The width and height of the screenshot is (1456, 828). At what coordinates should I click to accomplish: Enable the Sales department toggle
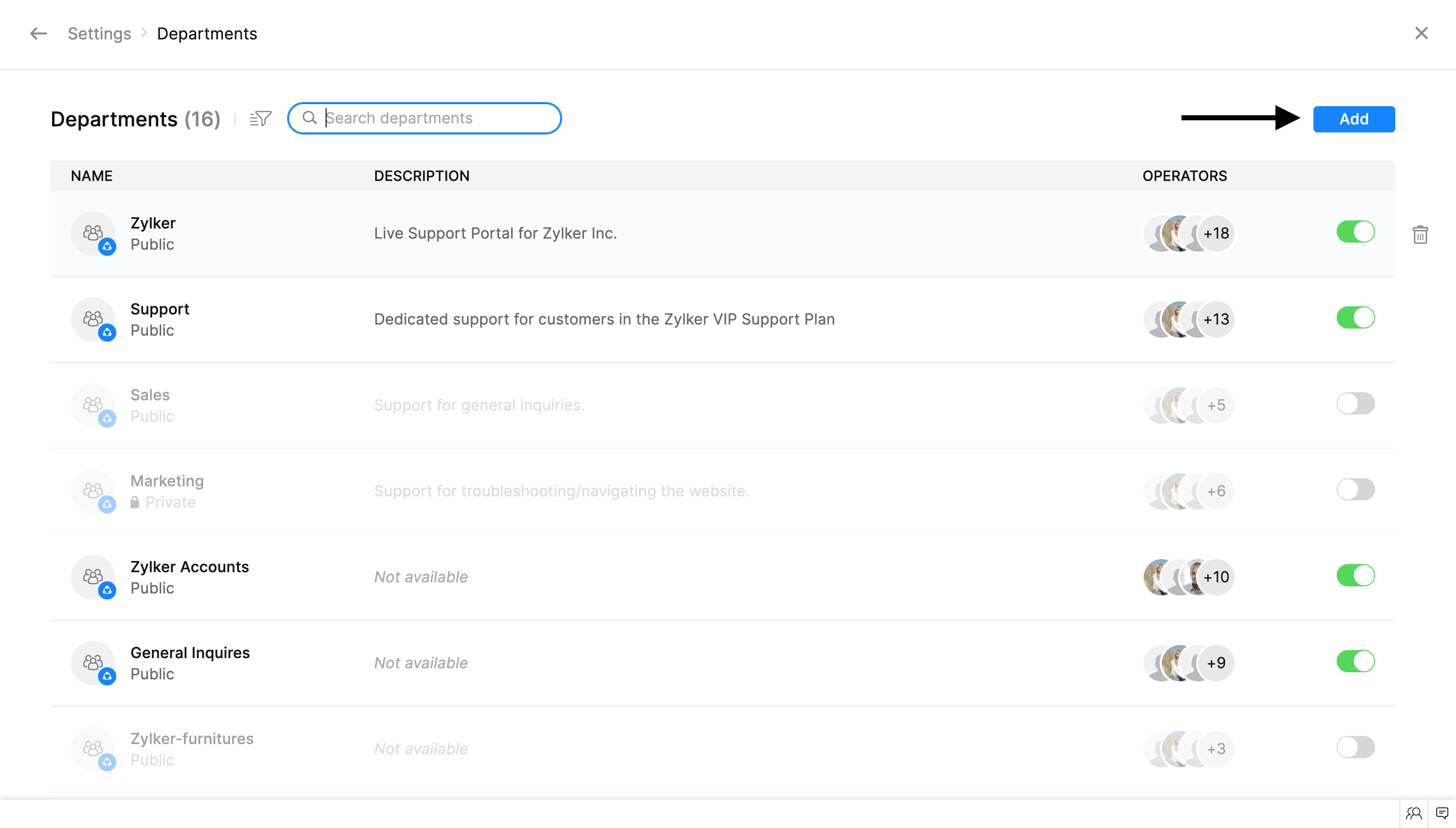(x=1355, y=404)
